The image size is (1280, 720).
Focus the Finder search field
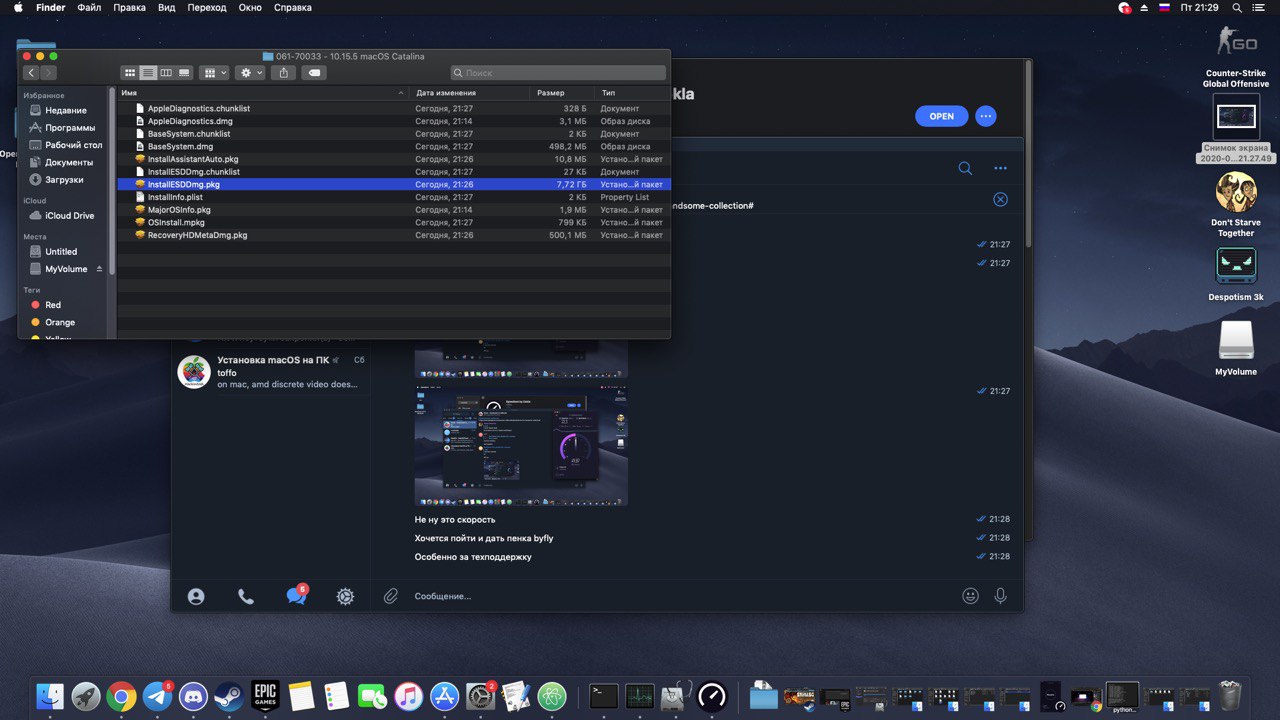(x=558, y=73)
